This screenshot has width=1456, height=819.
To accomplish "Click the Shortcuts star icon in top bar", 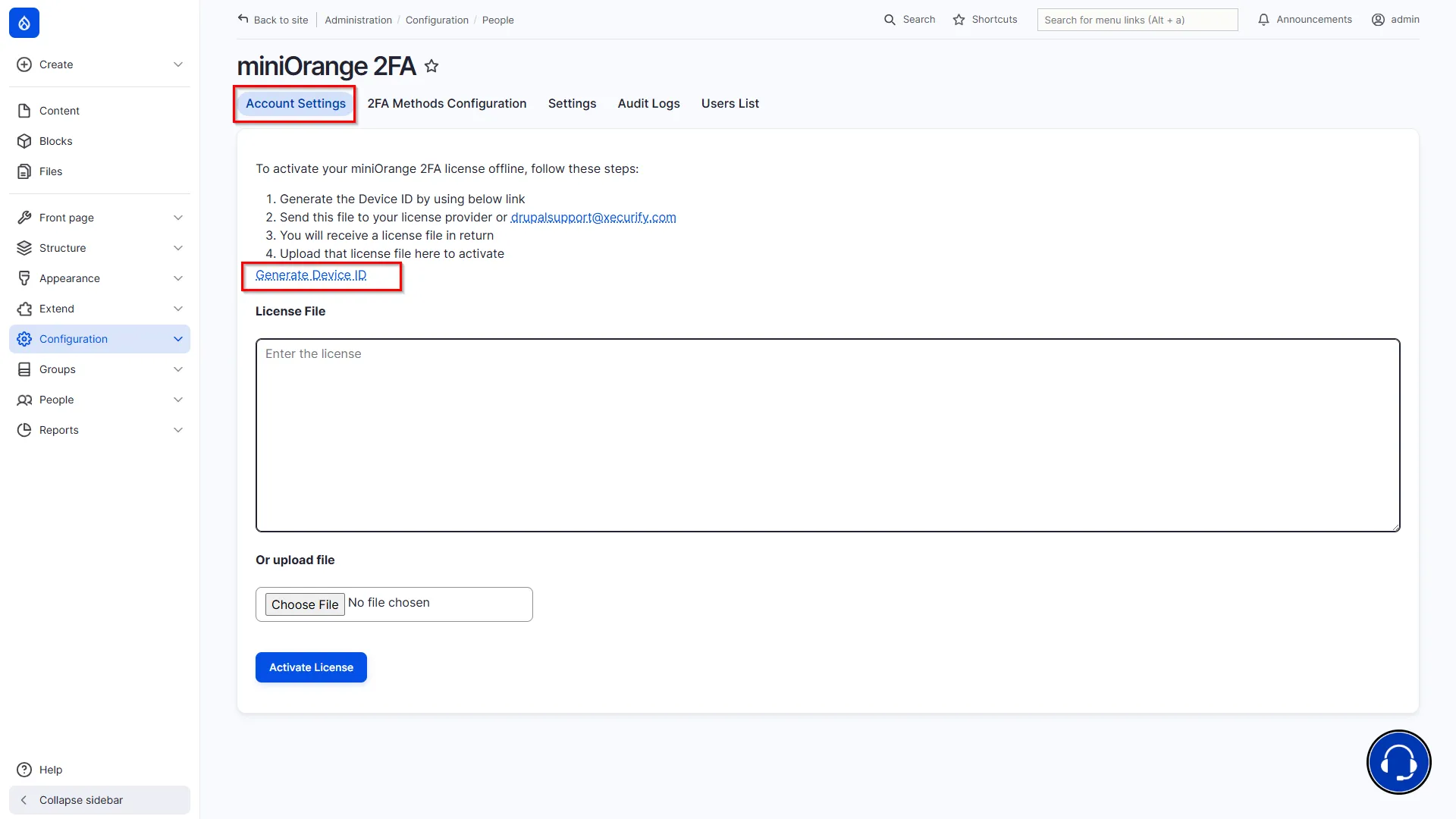I will coord(959,20).
